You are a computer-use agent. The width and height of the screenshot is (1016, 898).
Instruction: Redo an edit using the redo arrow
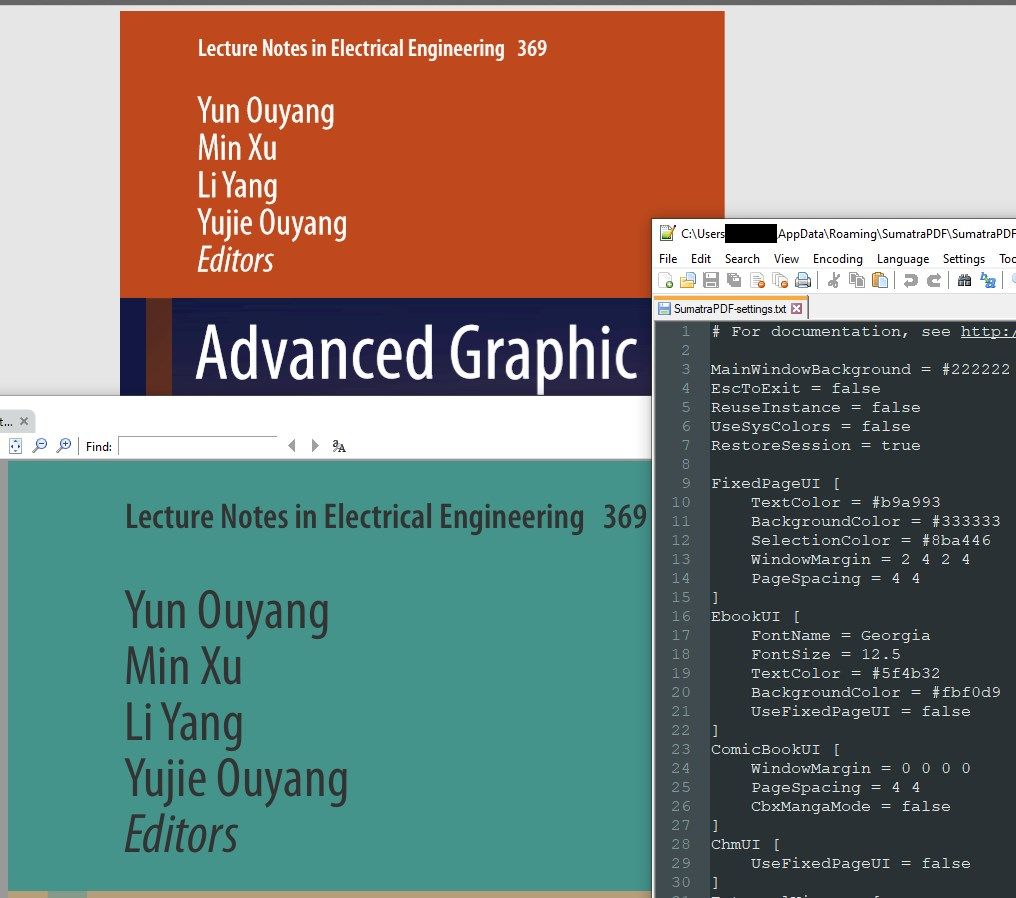click(x=935, y=282)
